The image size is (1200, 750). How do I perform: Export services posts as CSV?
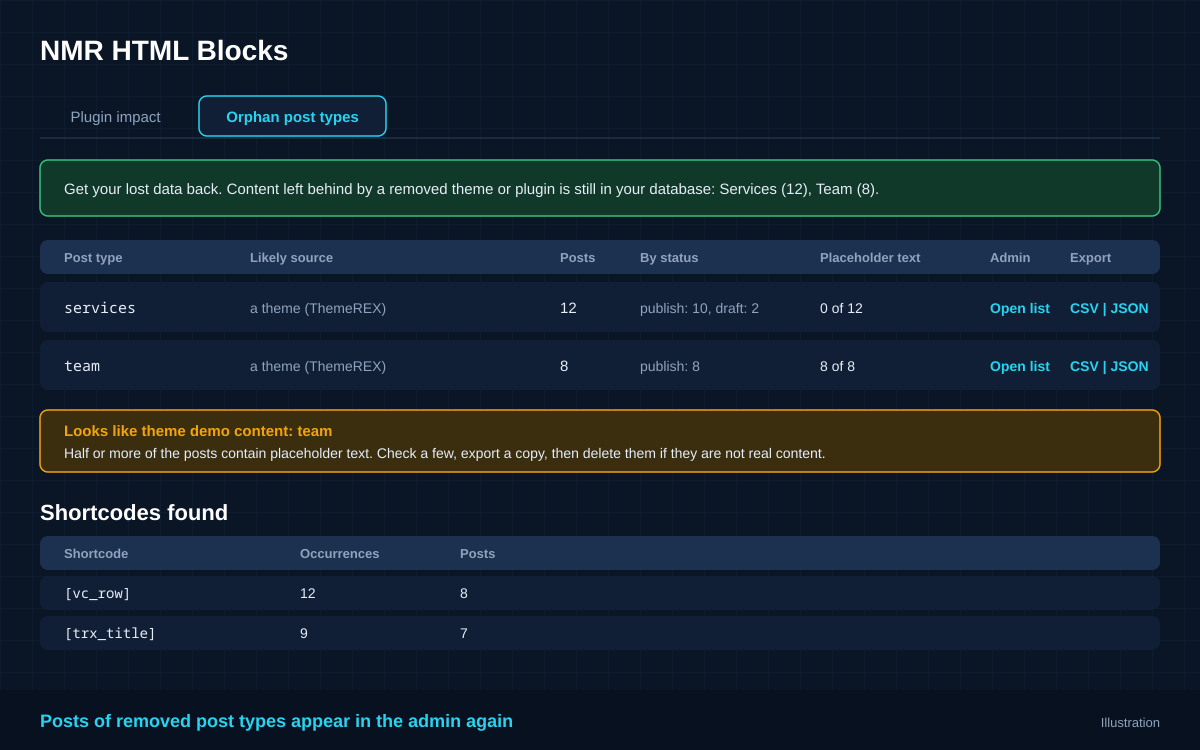pos(1084,308)
